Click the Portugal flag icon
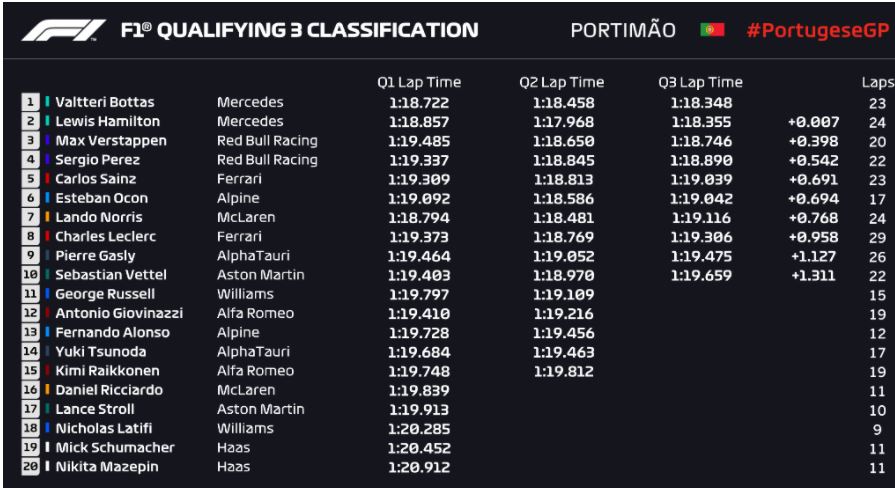 pyautogui.click(x=712, y=31)
